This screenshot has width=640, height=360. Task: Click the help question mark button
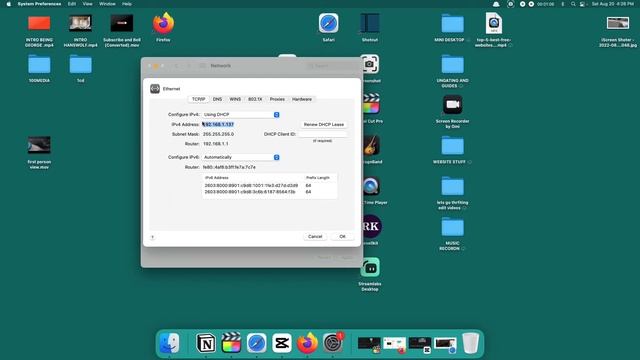[x=153, y=237]
